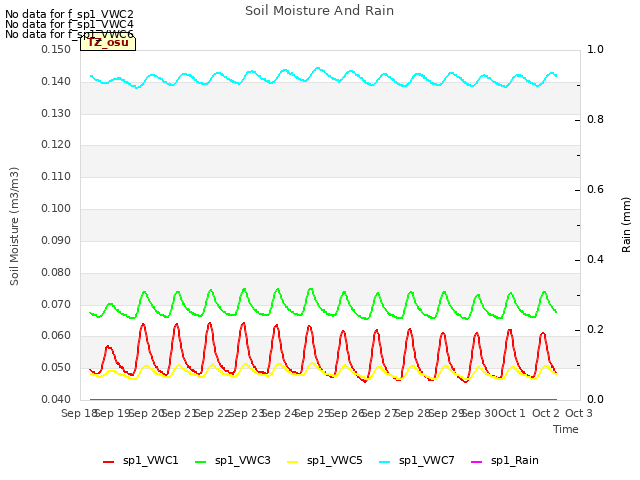640x480 pixels.
Task: Click the 'No data for f_sp1_VWC2' message
Action: (x=69, y=14)
